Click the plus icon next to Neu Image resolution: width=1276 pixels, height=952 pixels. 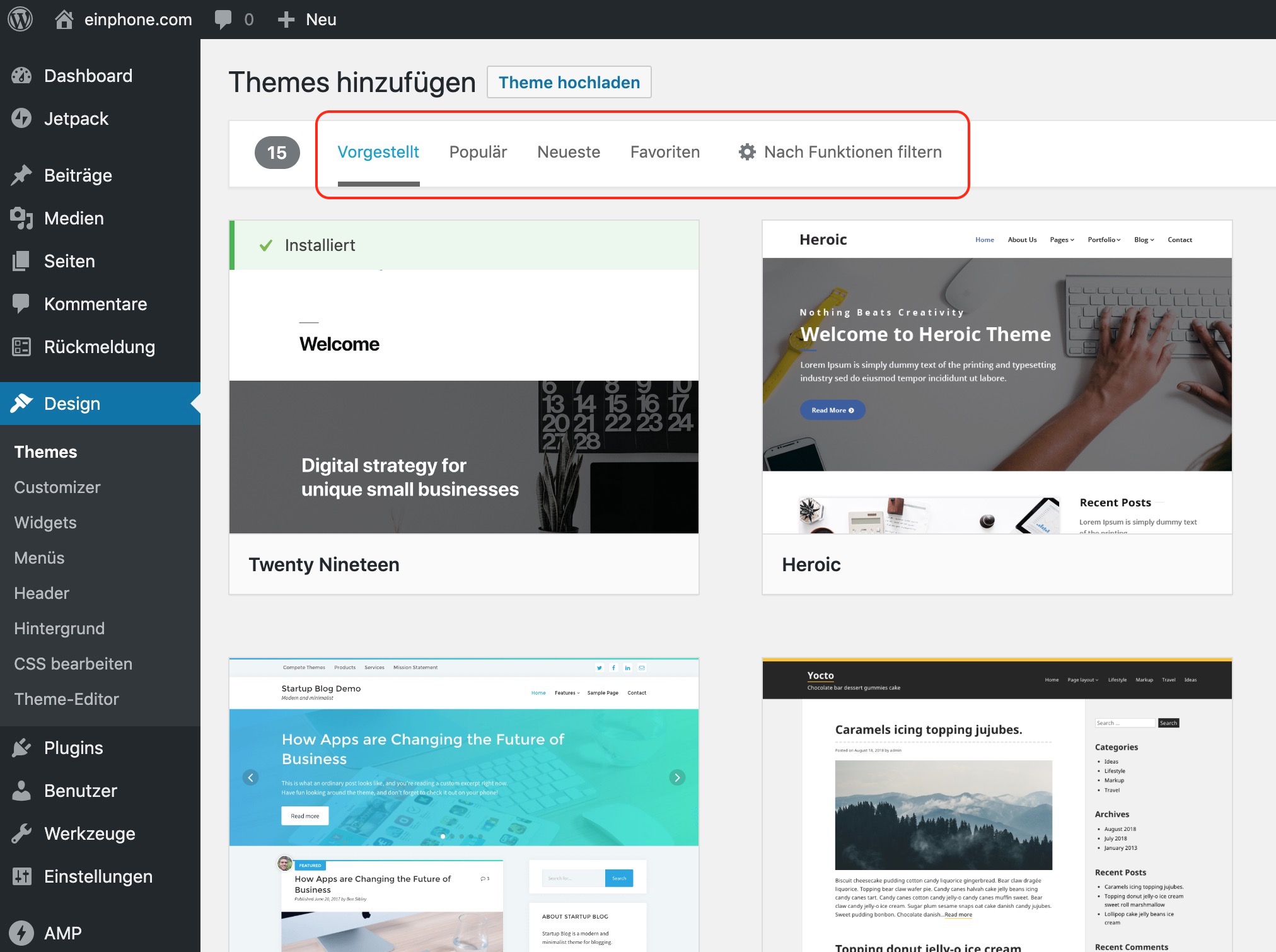tap(286, 20)
